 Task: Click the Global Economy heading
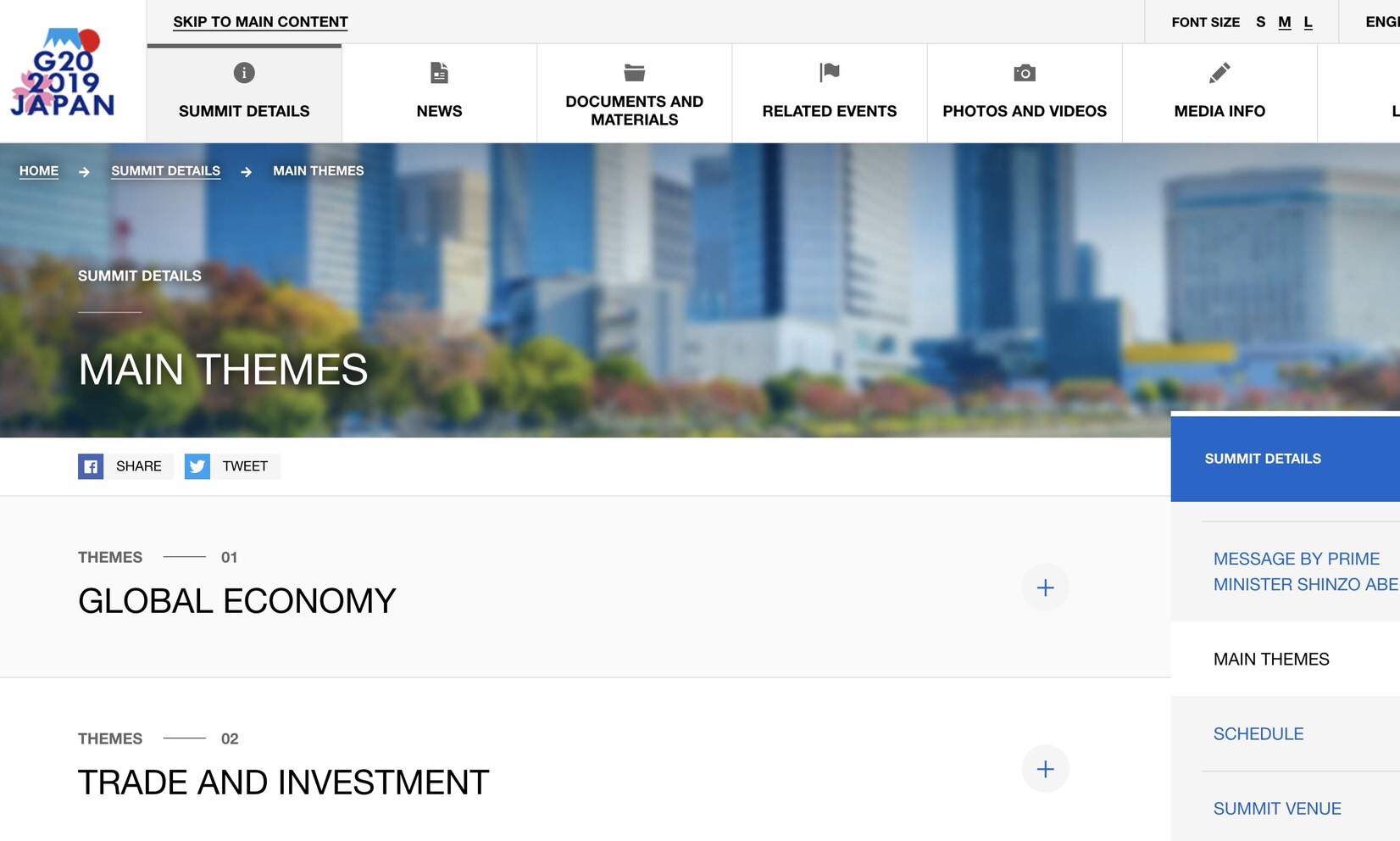coord(237,601)
